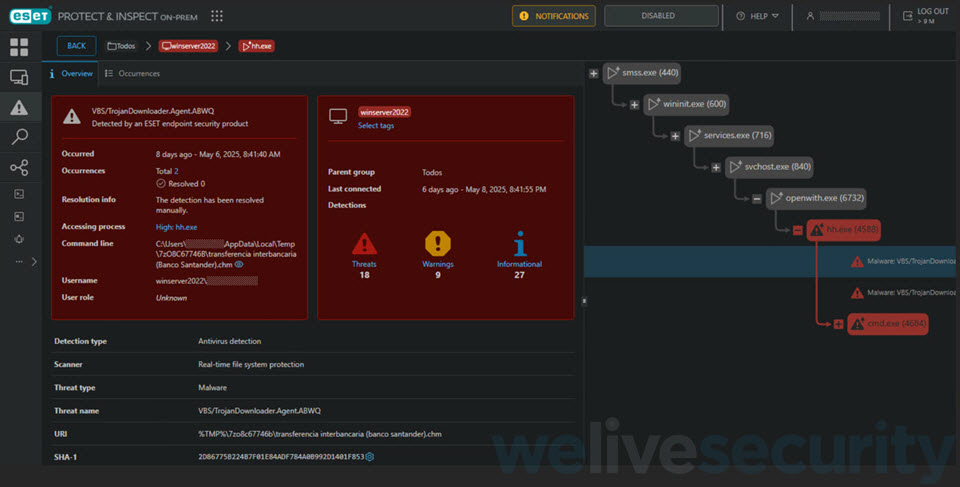
Task: Click the BACK button
Action: click(77, 46)
